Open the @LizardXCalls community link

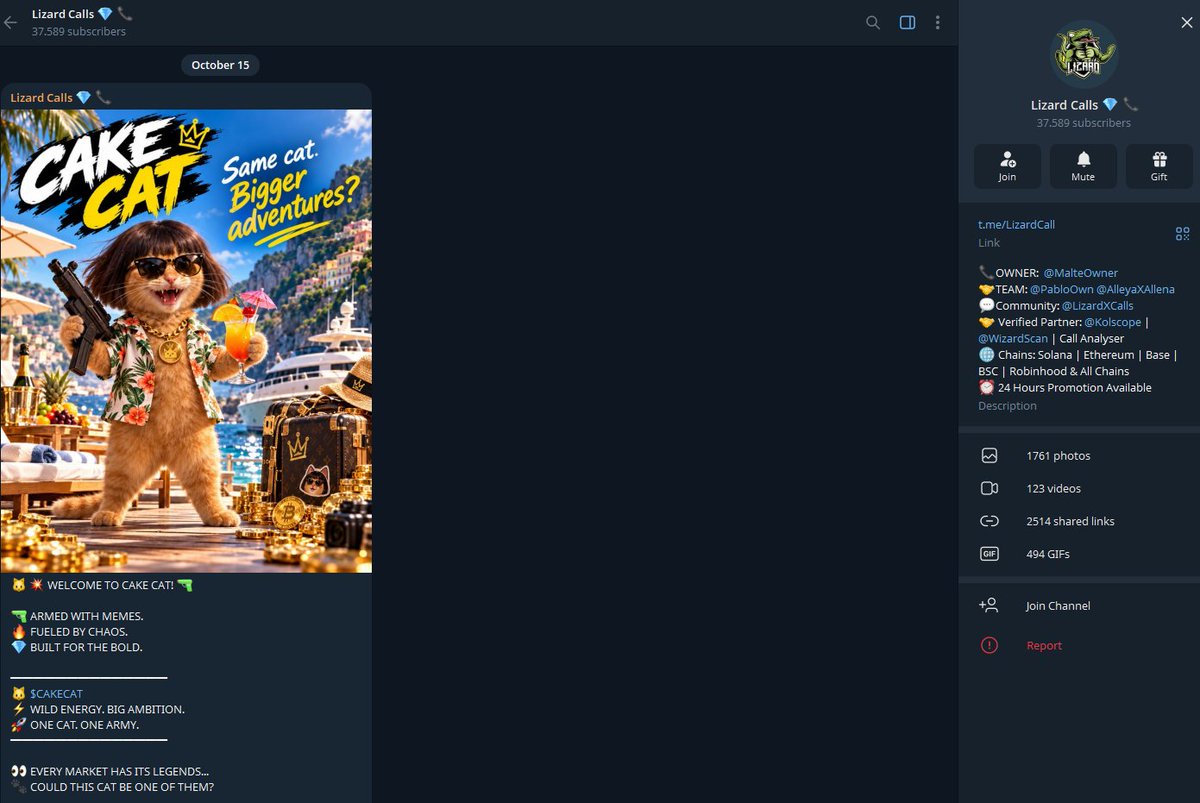tap(1097, 306)
